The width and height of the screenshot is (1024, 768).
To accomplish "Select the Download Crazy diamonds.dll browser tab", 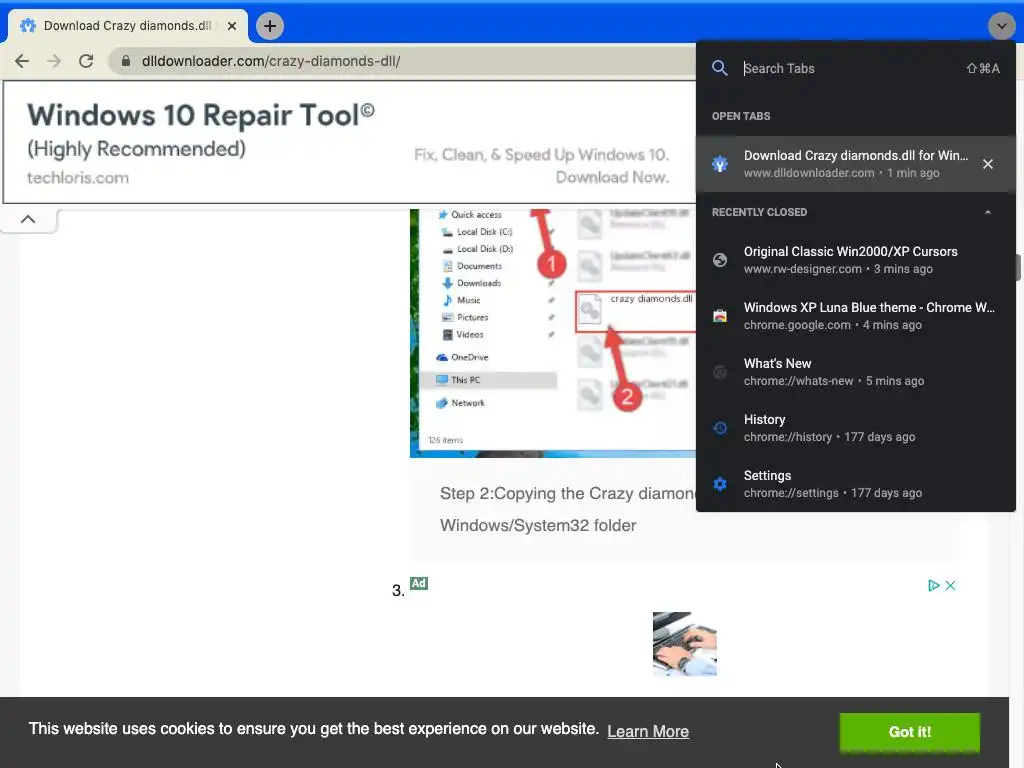I will tap(127, 26).
